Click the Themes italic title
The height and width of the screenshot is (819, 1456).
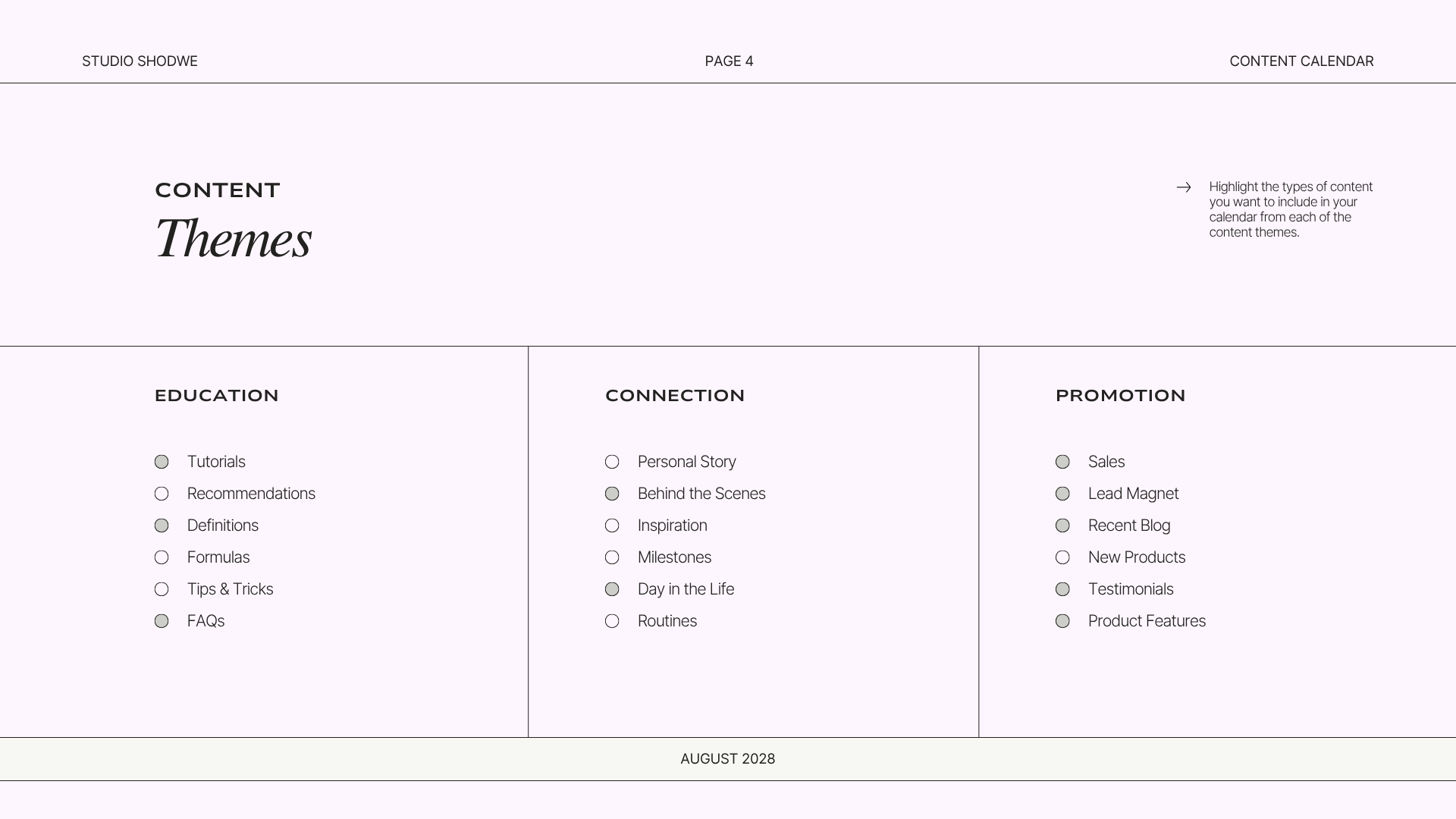click(234, 238)
